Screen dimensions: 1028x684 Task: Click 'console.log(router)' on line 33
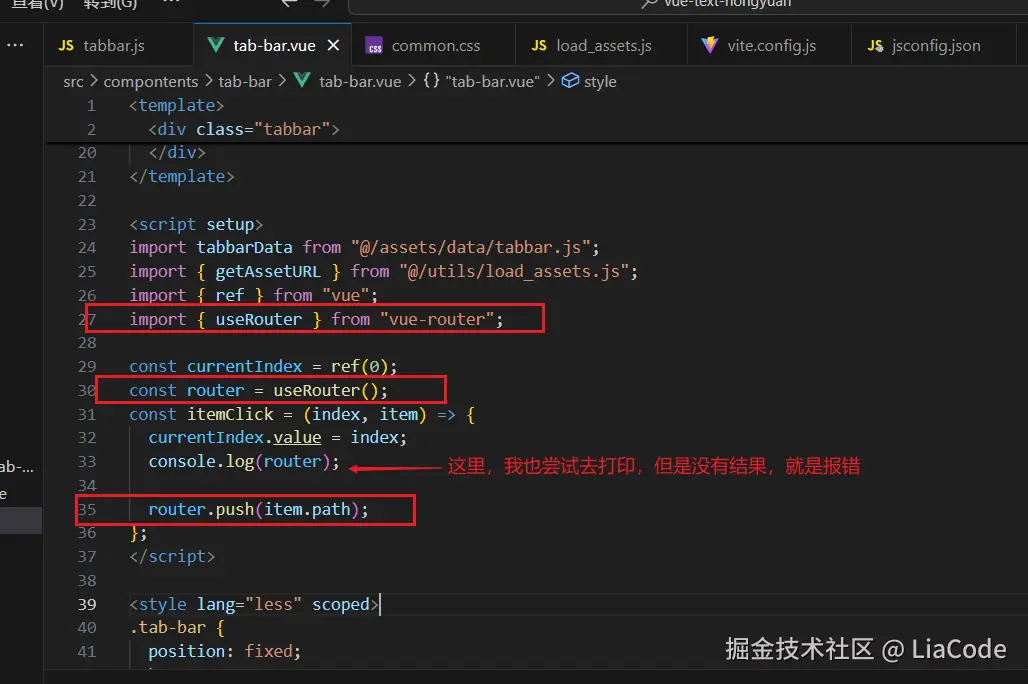tap(239, 462)
